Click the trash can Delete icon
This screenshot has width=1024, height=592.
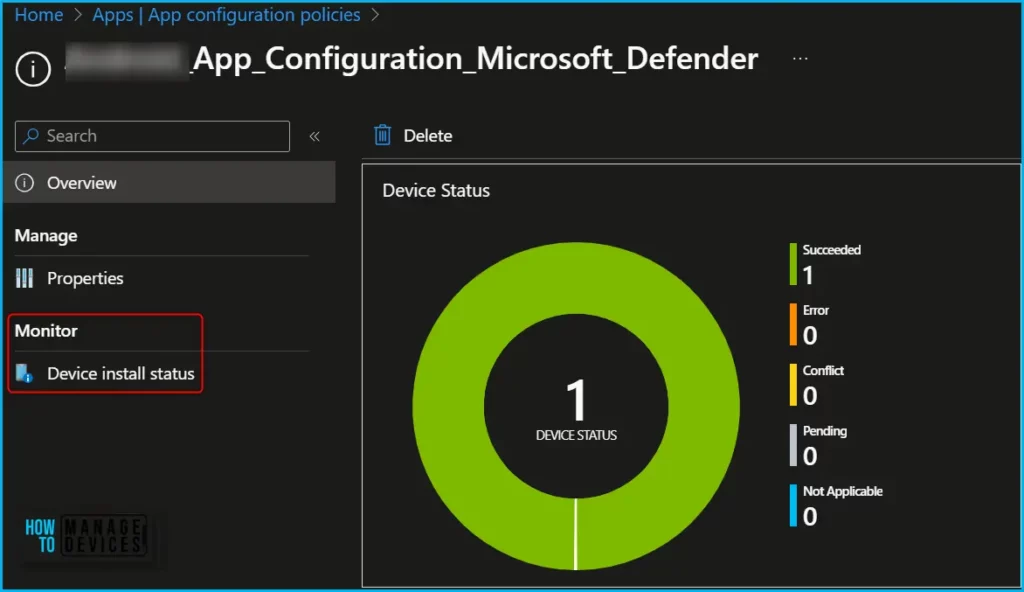point(382,135)
